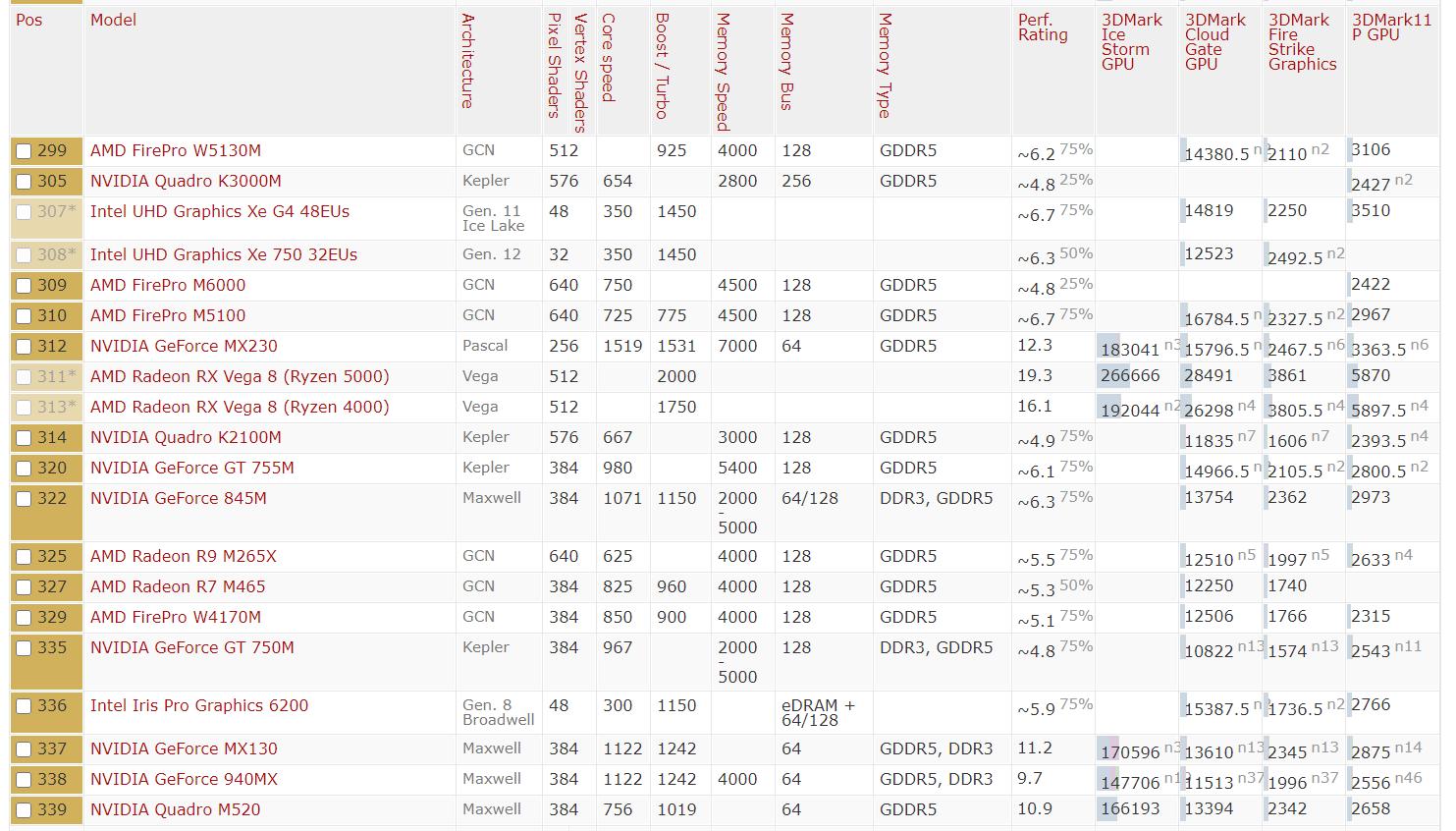Click the Cloud Gate score 28491

(x=1209, y=376)
